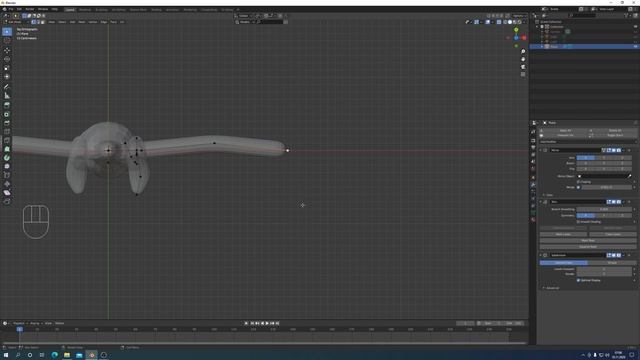Click the viewport zoom magnifier icon
Image resolution: width=640 pixels, height=360 pixels.
tap(523, 52)
